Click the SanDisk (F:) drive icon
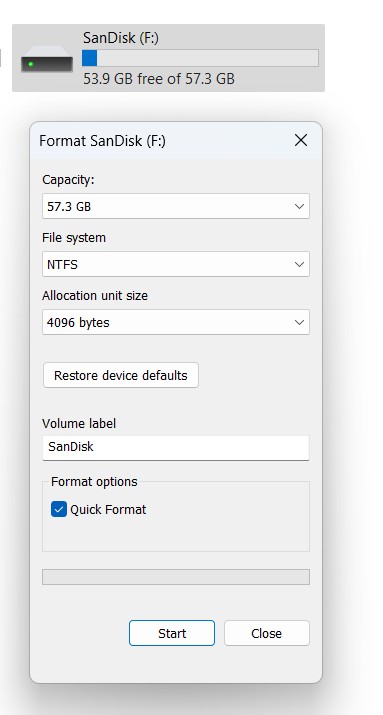This screenshot has height=715, width=383. click(x=47, y=59)
